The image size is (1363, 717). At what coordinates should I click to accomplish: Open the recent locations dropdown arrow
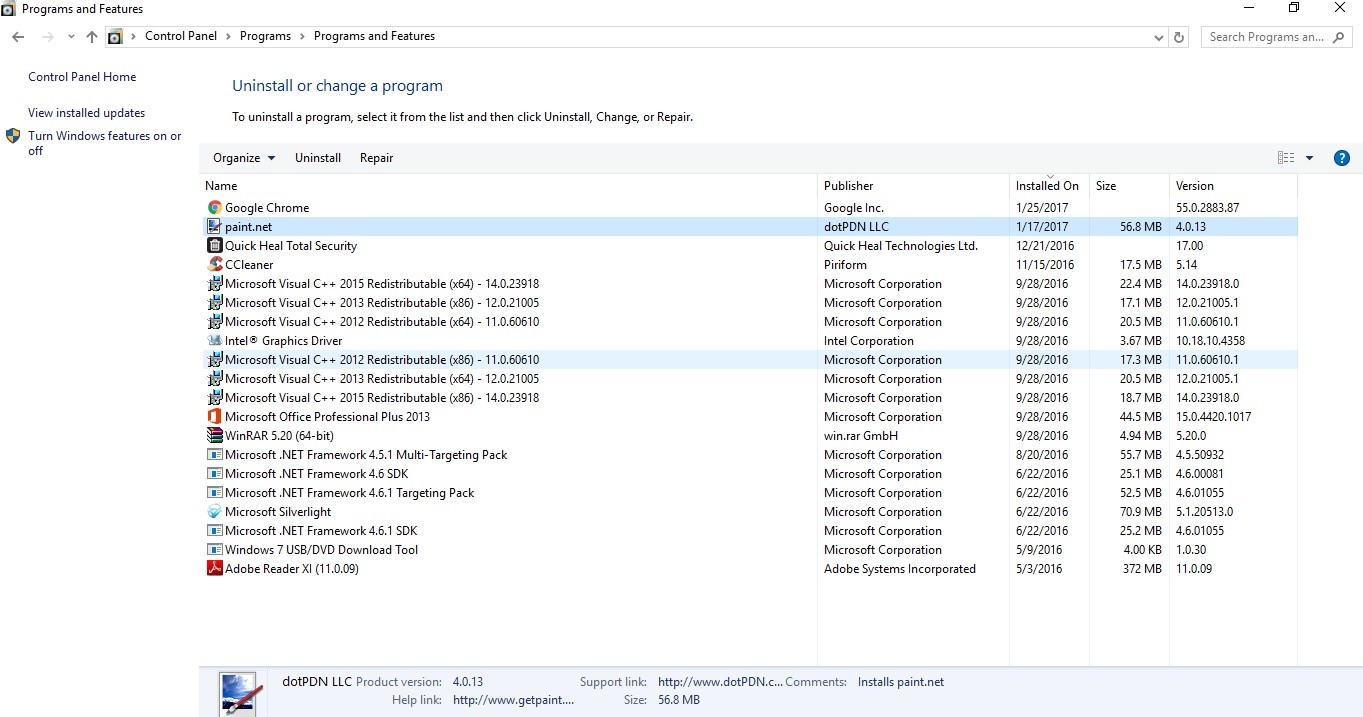71,37
